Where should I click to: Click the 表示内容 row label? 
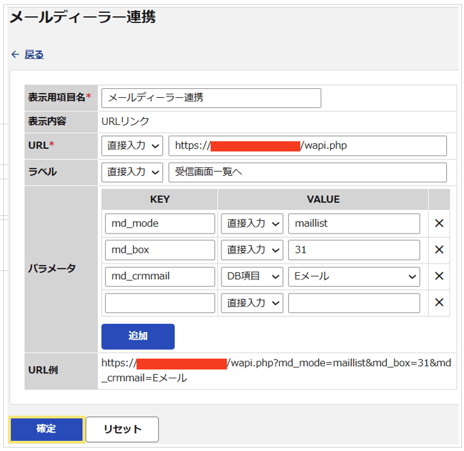[47, 121]
